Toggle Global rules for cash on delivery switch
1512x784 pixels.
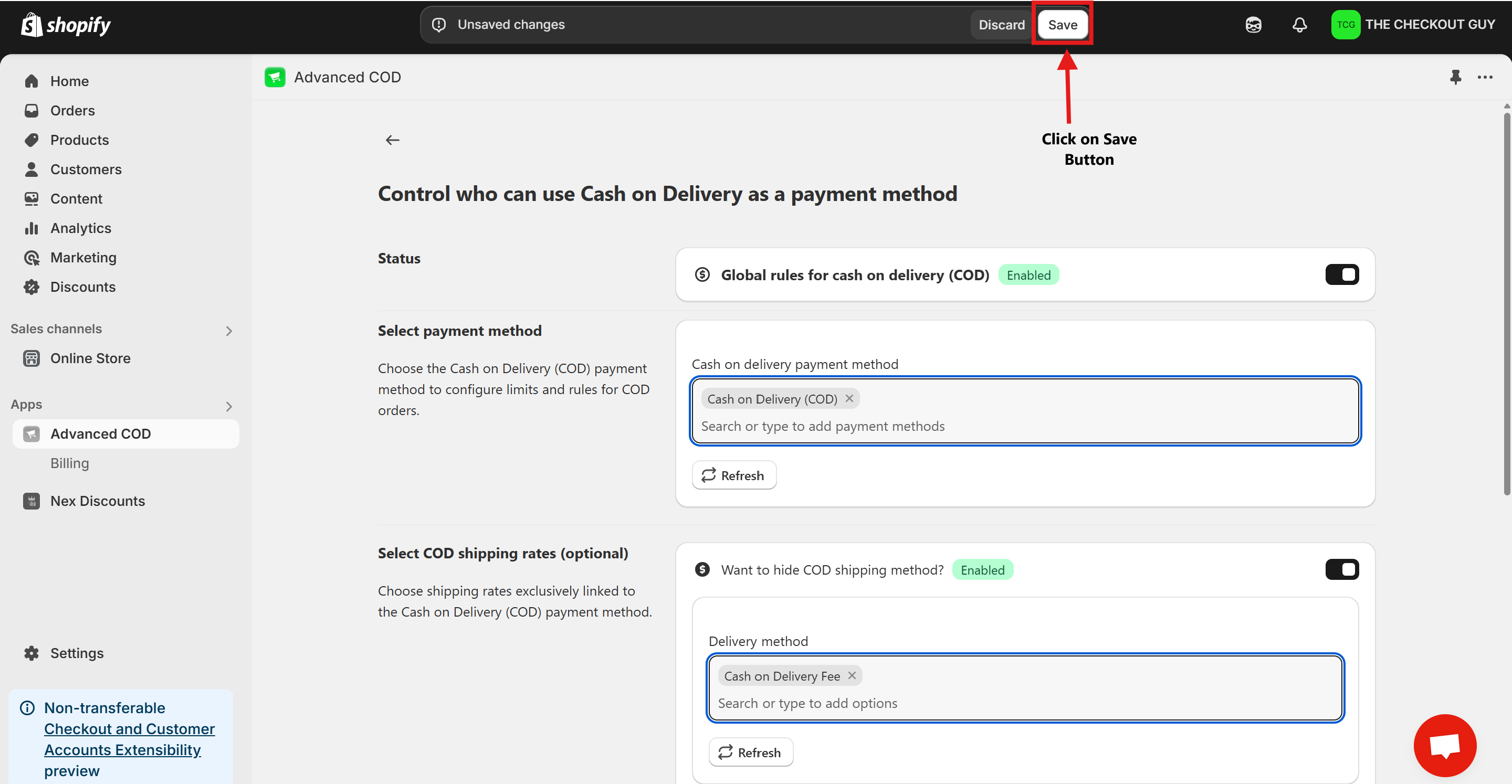click(1341, 274)
